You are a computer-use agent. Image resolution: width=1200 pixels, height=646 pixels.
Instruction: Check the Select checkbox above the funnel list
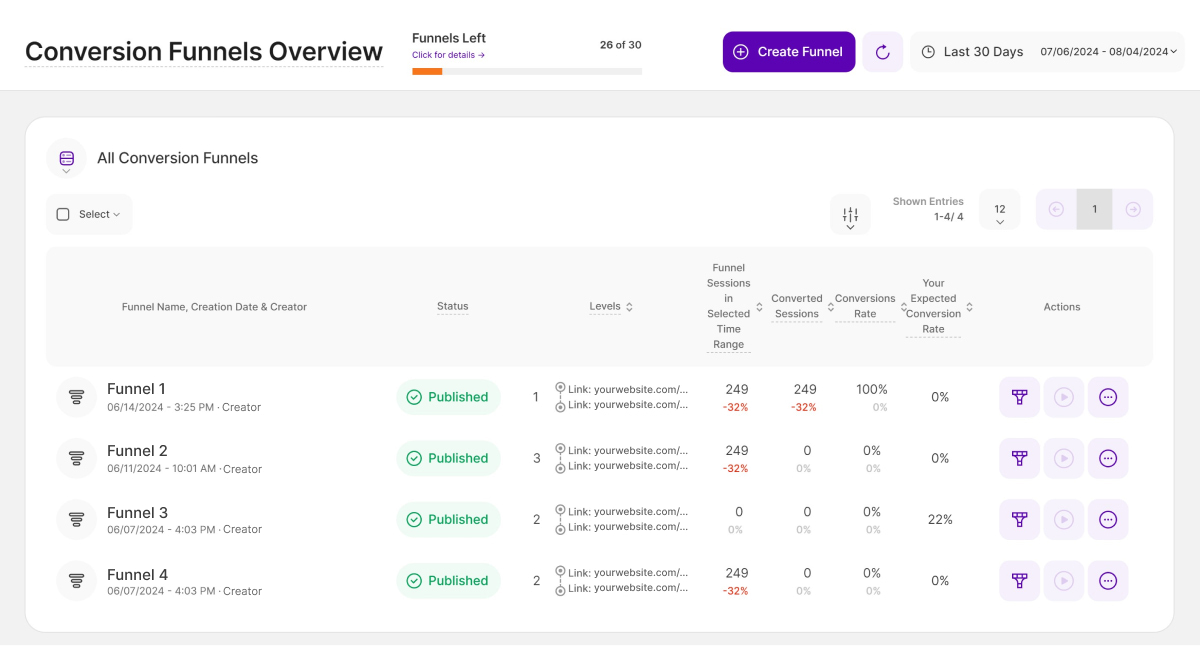(62, 214)
